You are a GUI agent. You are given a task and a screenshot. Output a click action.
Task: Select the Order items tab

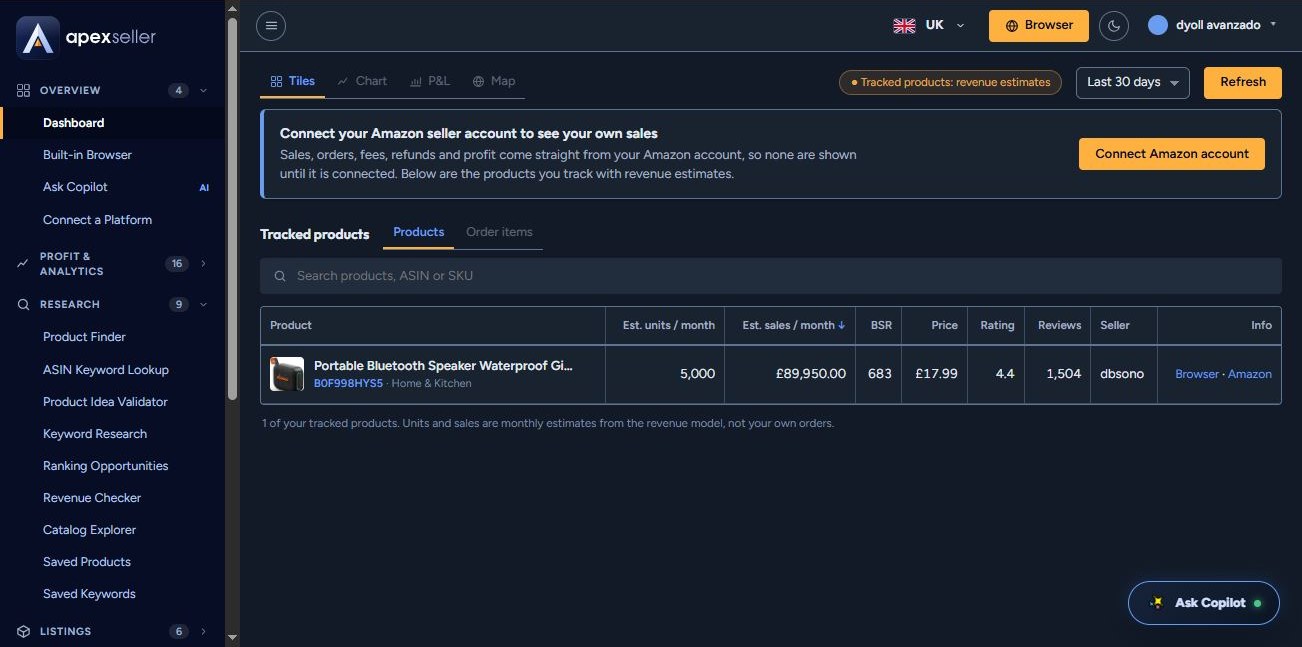point(499,232)
